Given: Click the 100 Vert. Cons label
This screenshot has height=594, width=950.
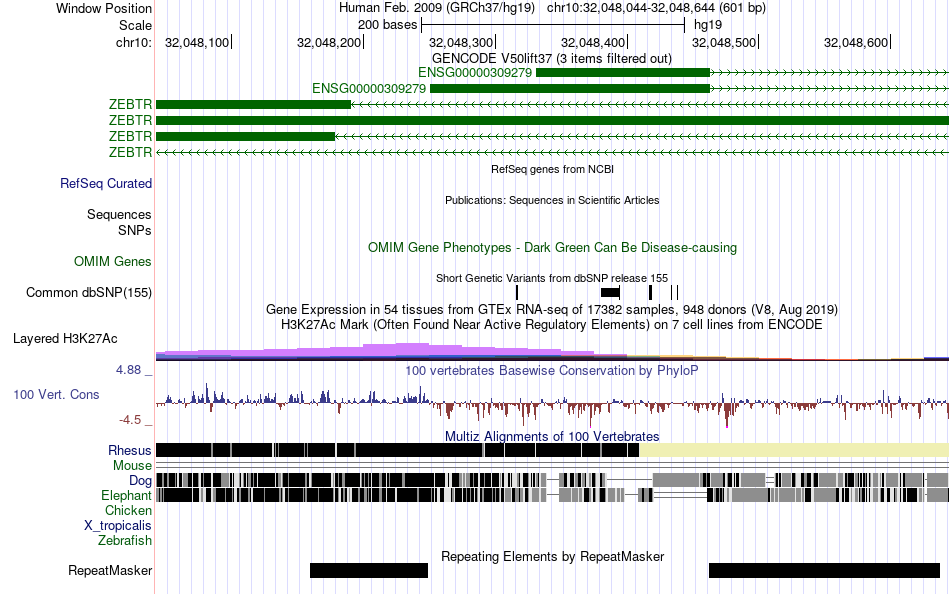Looking at the screenshot, I should (x=56, y=395).
